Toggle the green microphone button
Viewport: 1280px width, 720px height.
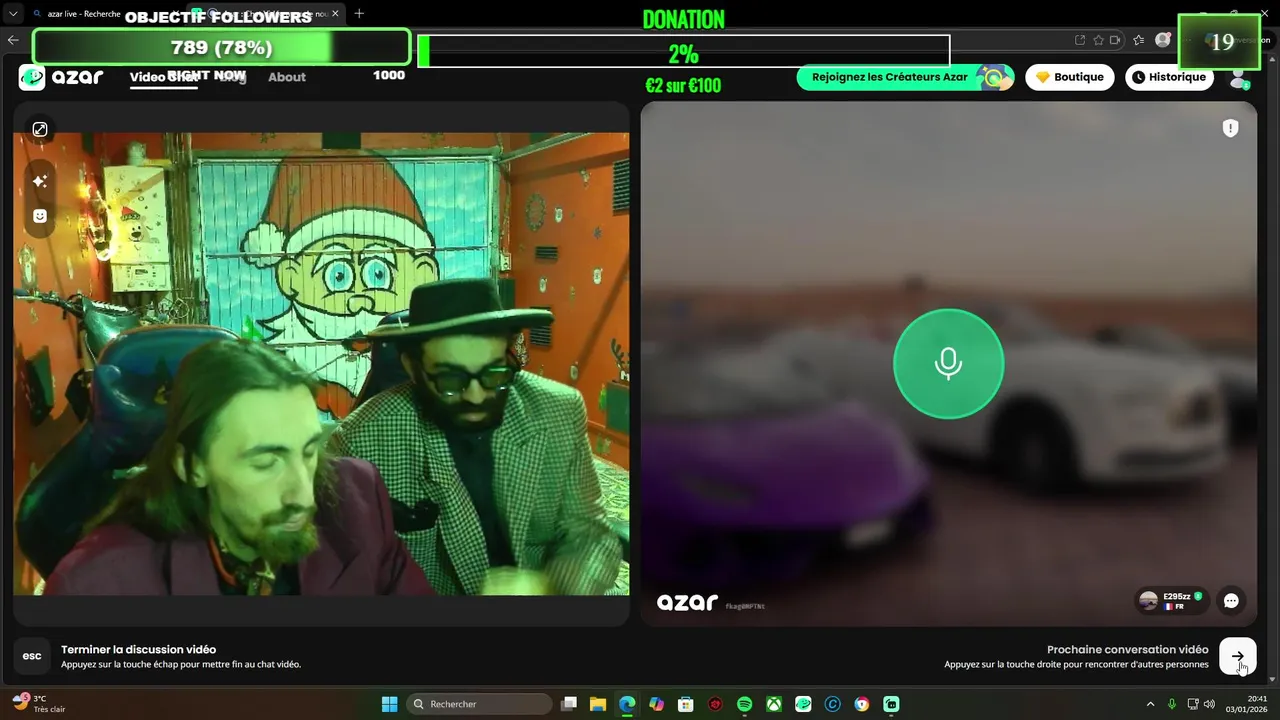(x=948, y=363)
